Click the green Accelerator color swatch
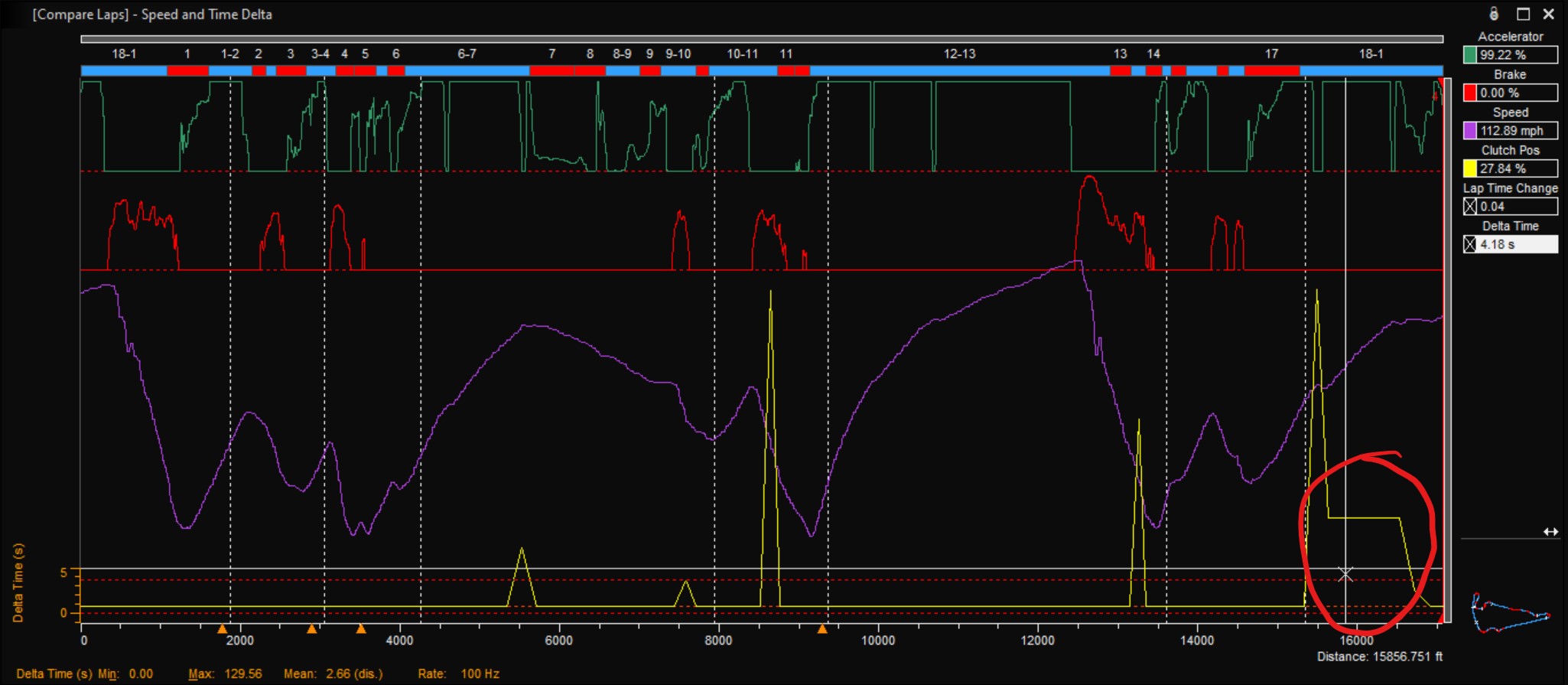The height and width of the screenshot is (685, 1568). (x=1470, y=55)
